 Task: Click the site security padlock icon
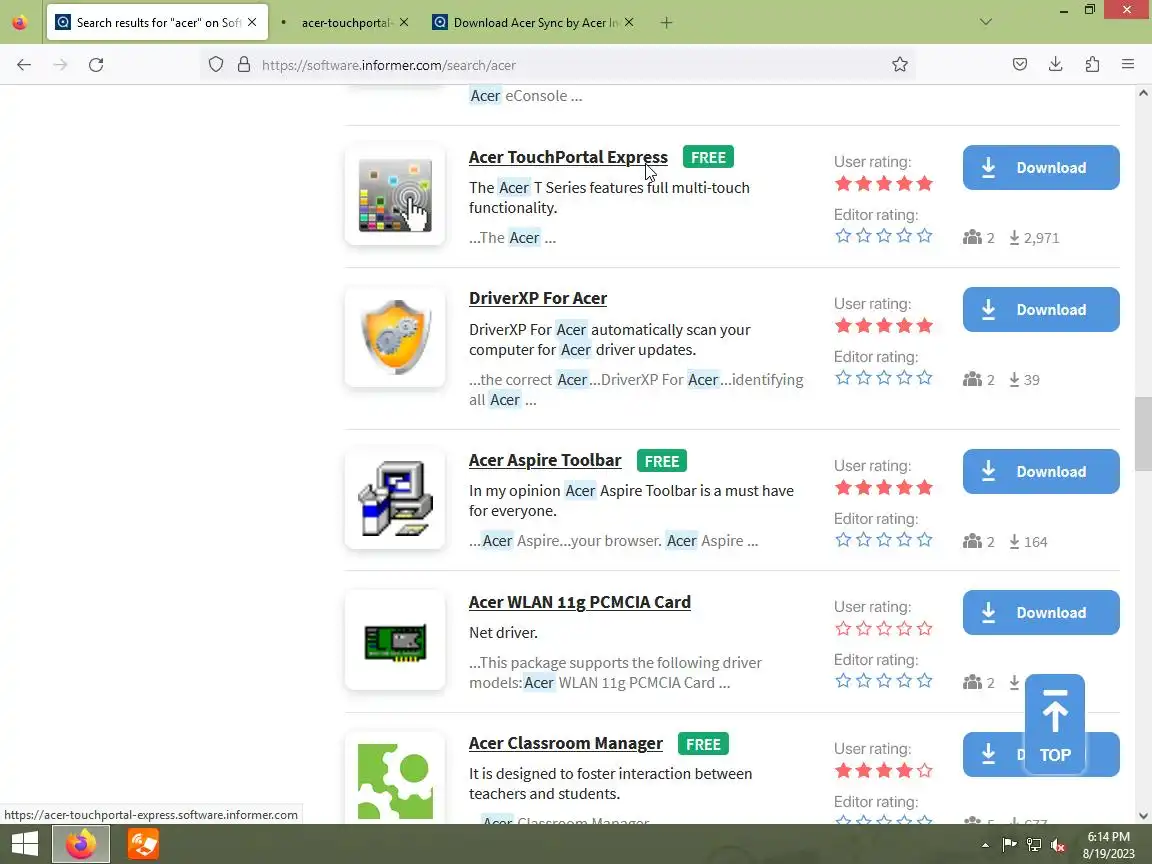pos(244,65)
